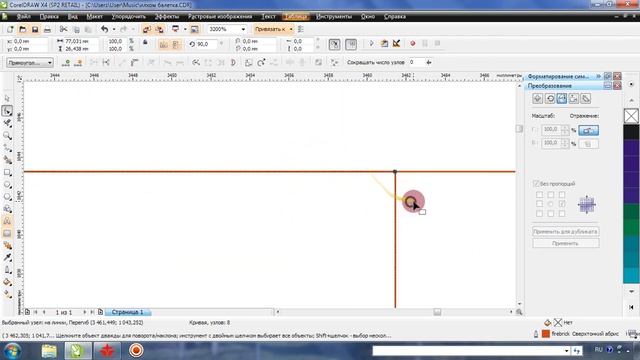Click the rotation angle 90,0 field
Screen dimensions: 640x360
(207, 44)
